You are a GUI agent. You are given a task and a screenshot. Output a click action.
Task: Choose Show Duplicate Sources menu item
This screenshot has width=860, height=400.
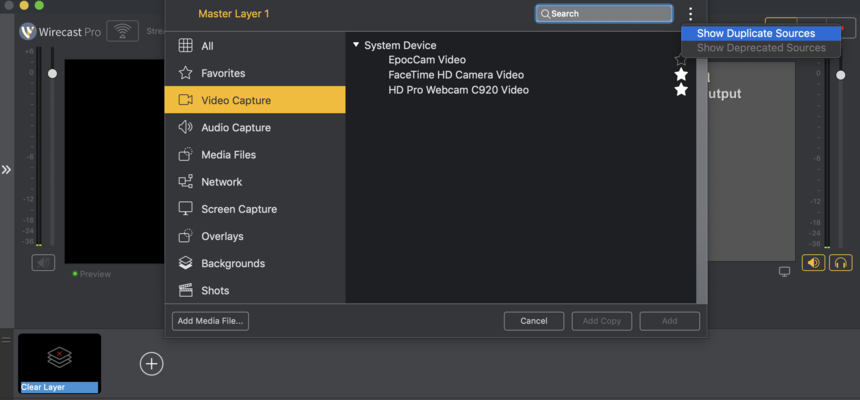(x=761, y=33)
